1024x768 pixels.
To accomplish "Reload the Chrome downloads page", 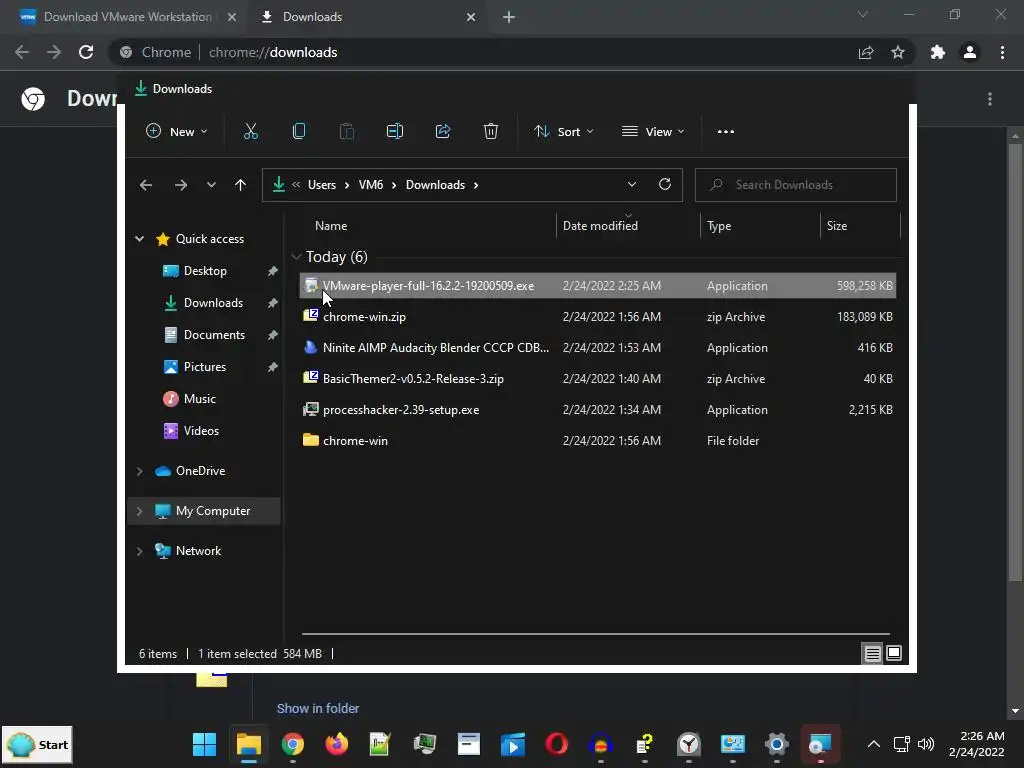I will (86, 52).
